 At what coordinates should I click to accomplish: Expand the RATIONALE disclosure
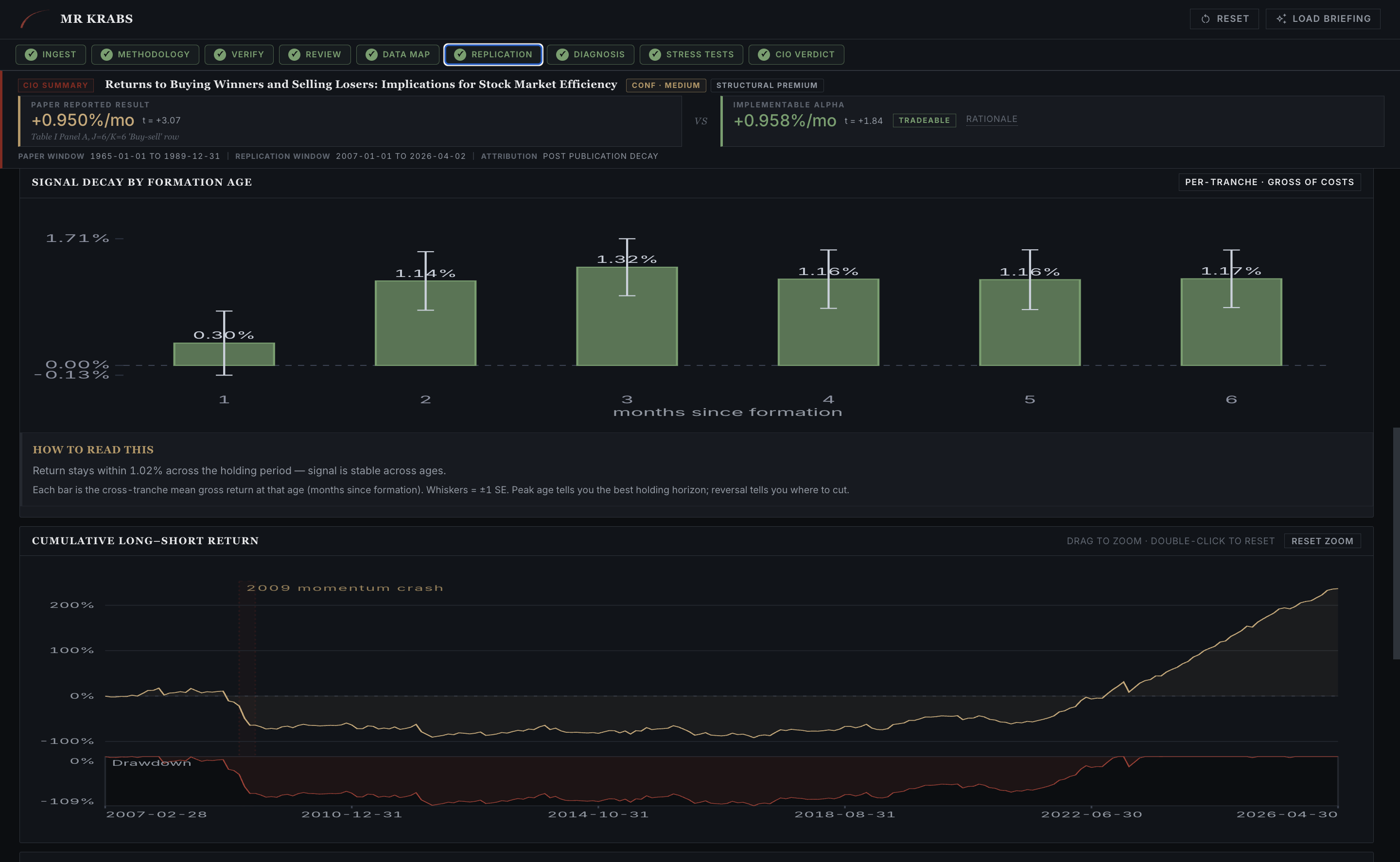[992, 119]
